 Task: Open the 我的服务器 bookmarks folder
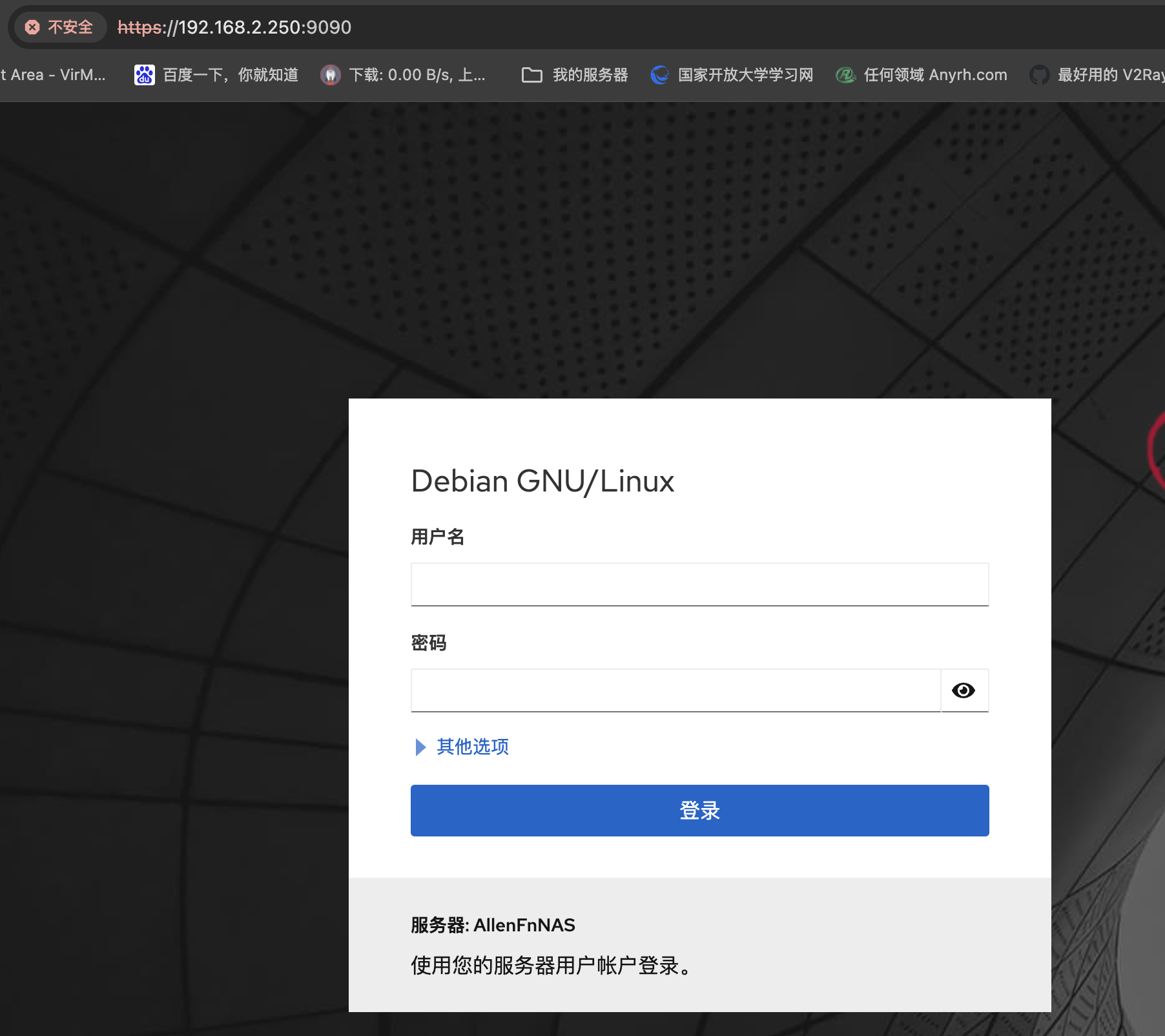coord(575,75)
